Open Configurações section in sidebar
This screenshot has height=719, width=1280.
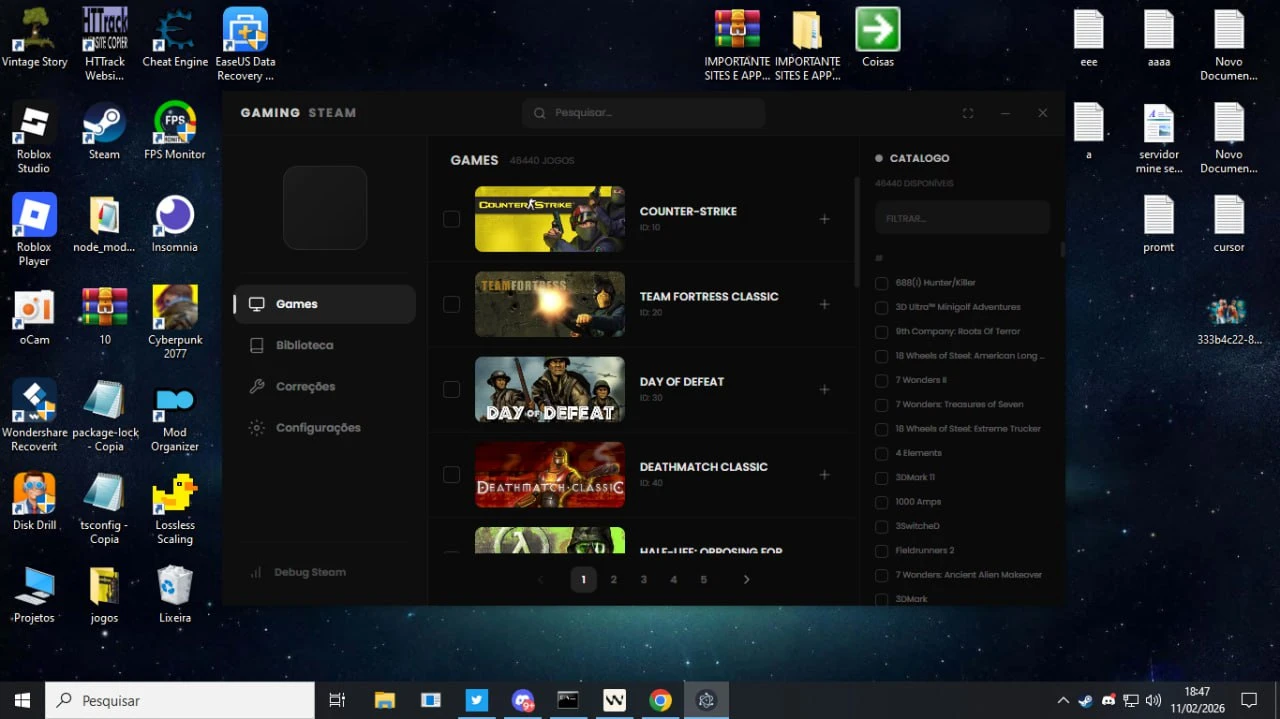click(x=325, y=427)
